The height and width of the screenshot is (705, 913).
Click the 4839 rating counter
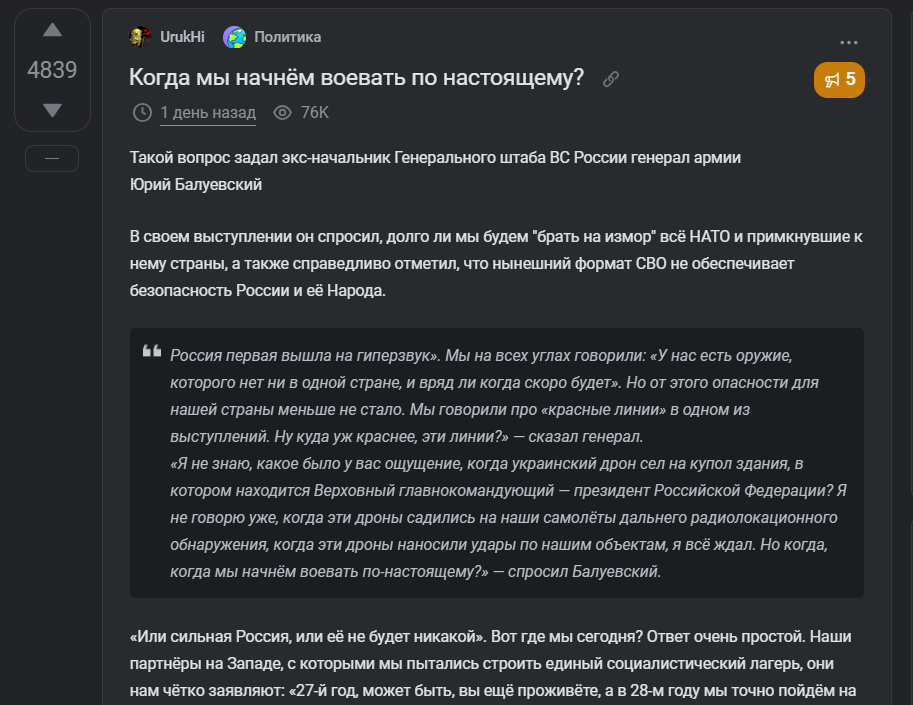(52, 70)
